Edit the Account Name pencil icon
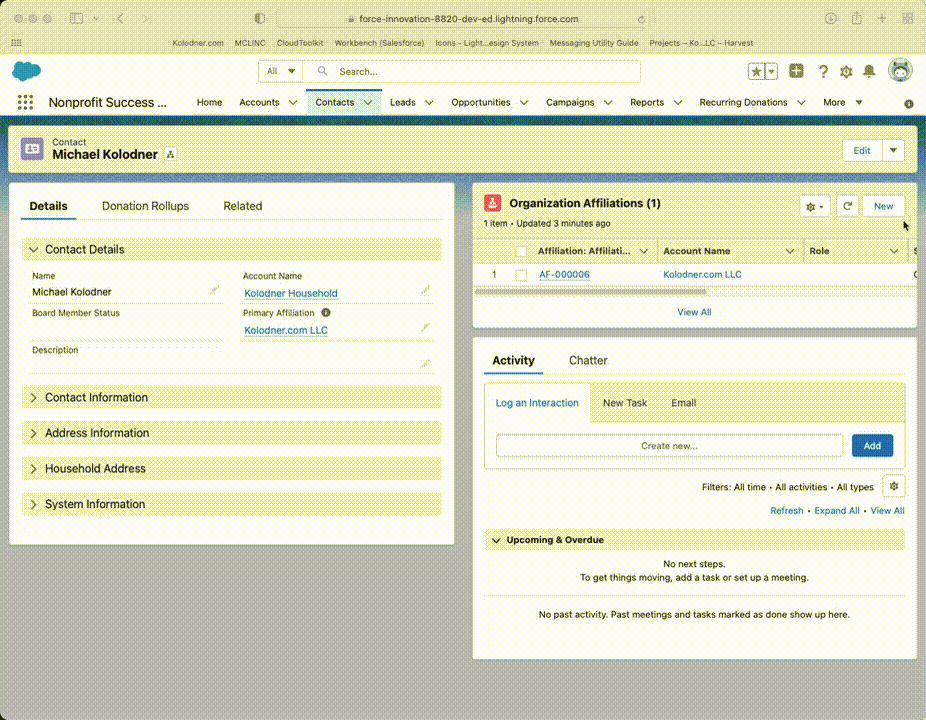This screenshot has height=720, width=926. pos(425,290)
